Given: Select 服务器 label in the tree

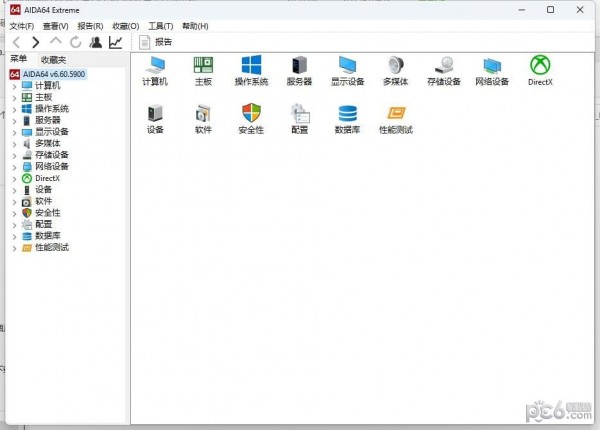Looking at the screenshot, I should point(48,120).
